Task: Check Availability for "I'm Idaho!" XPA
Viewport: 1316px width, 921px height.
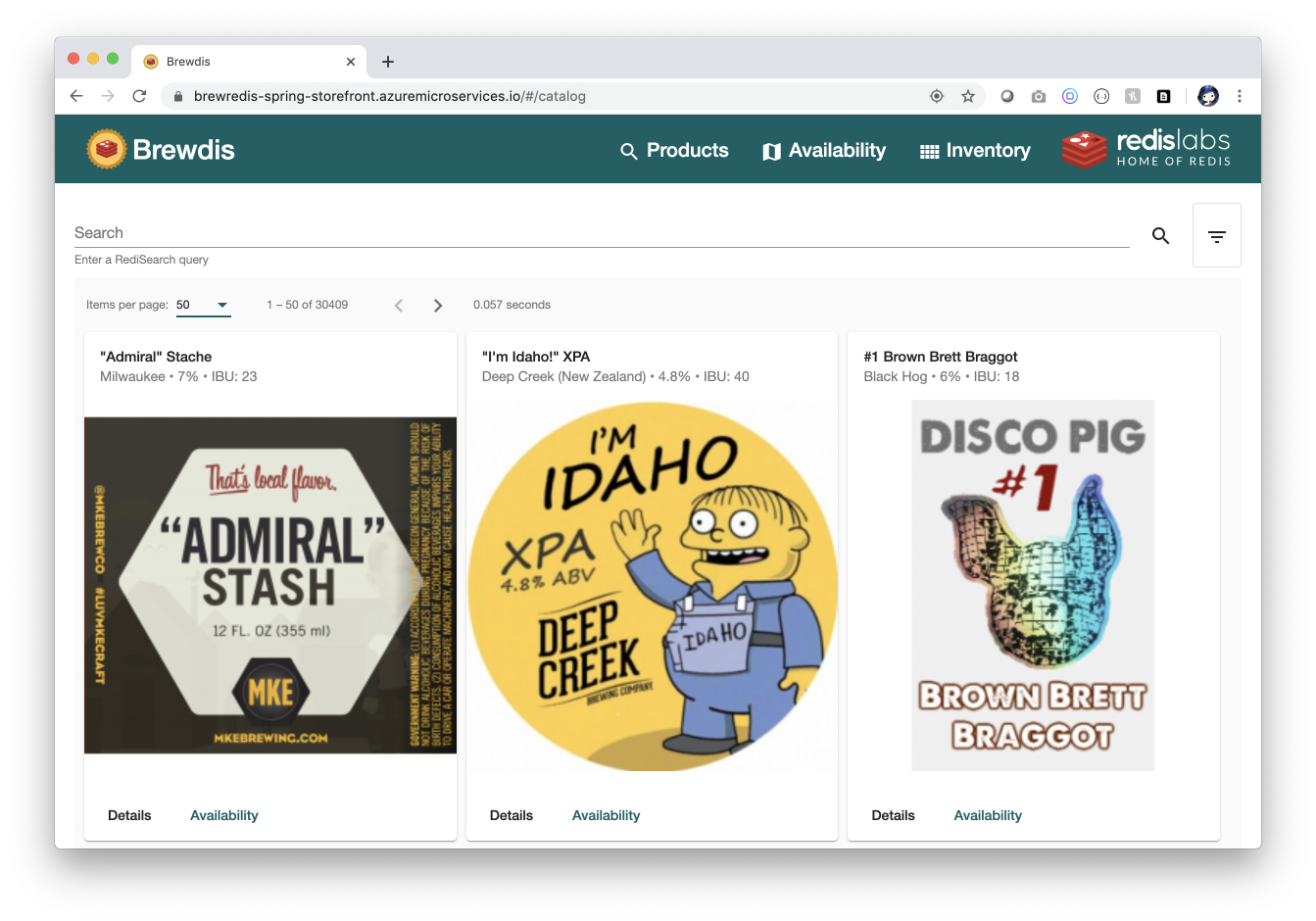Action: pos(606,815)
